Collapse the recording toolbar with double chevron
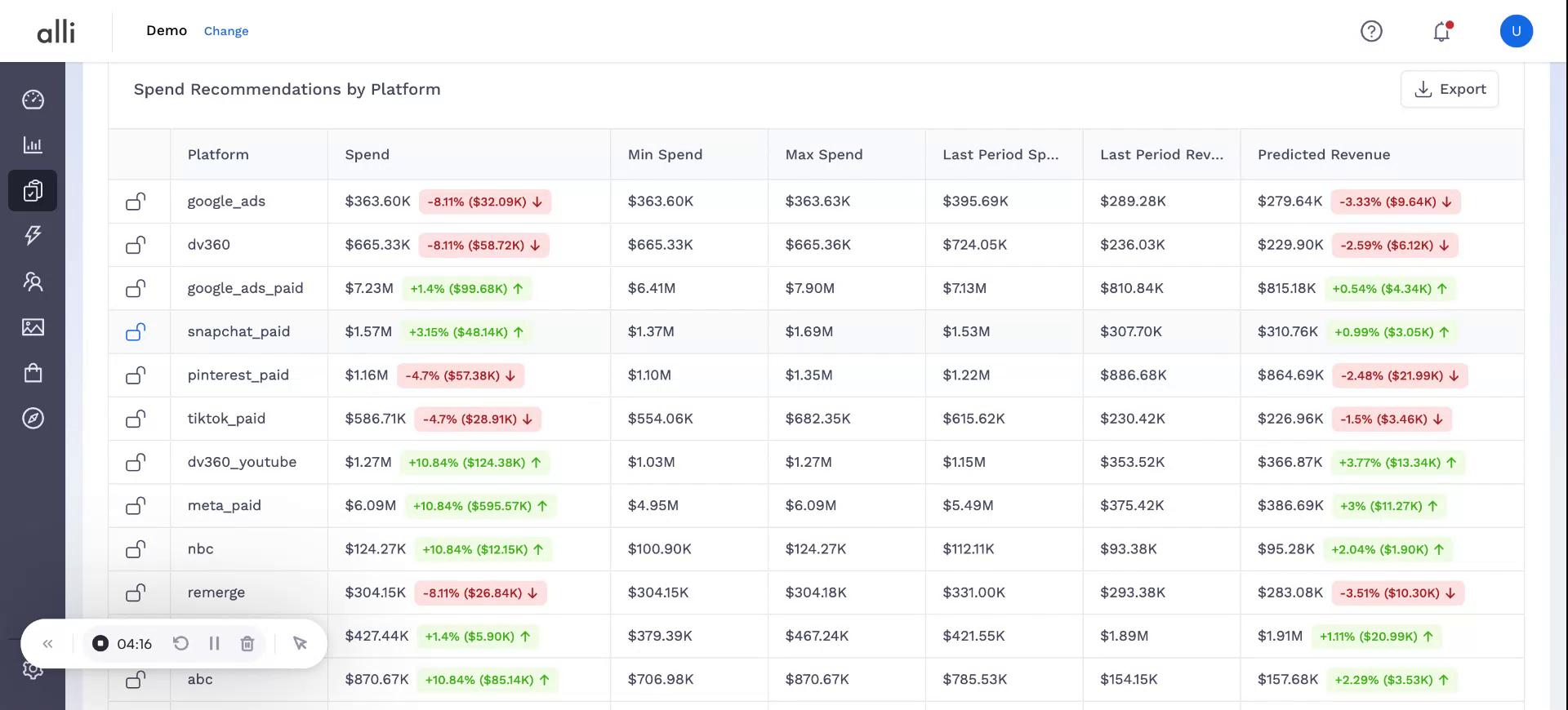This screenshot has width=1568, height=710. [48, 644]
